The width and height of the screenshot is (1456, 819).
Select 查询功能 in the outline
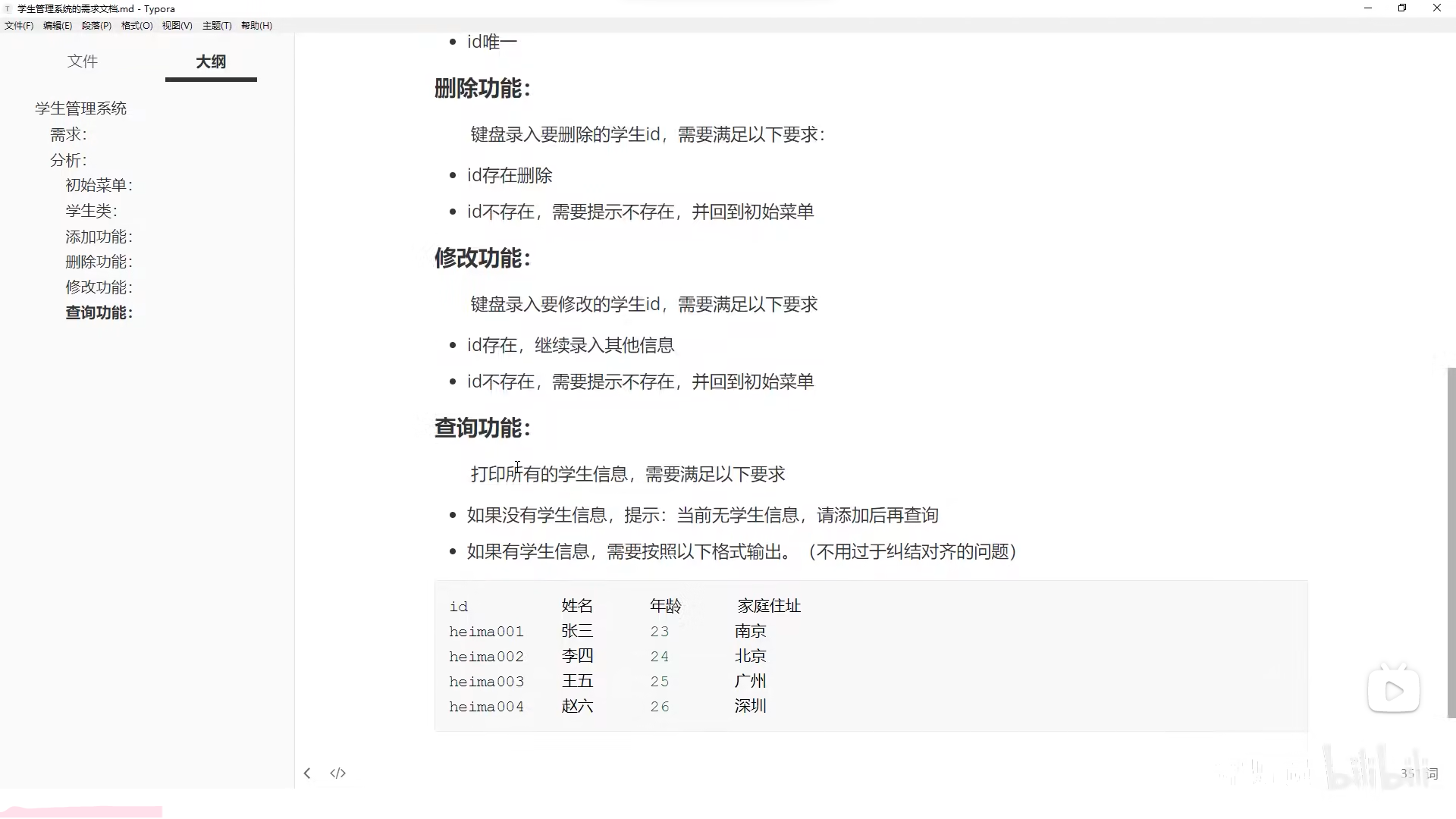[99, 312]
